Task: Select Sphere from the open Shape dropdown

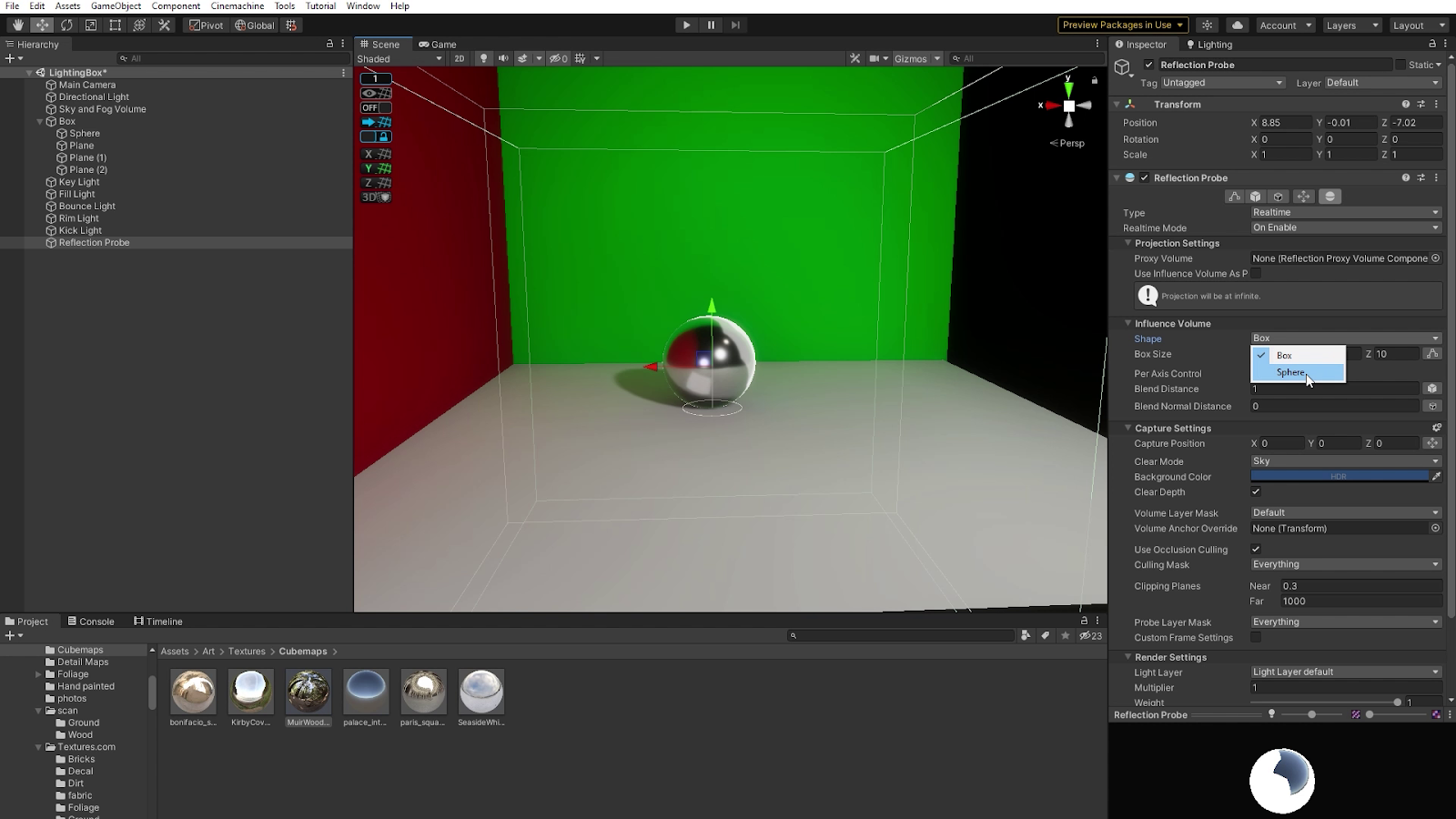Action: pyautogui.click(x=1292, y=372)
